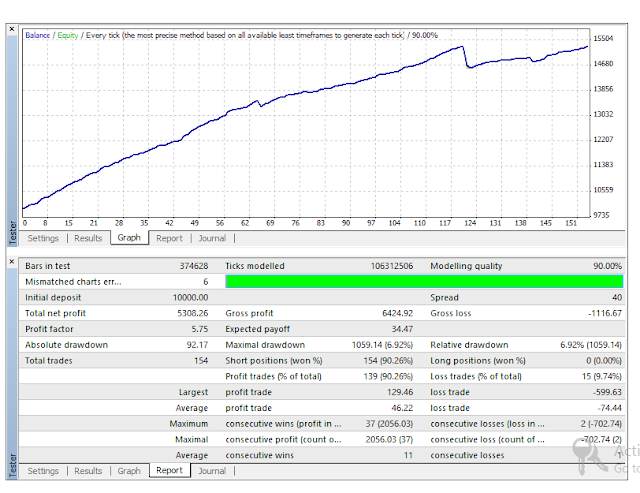This screenshot has height=493, width=640.
Task: Open Graph tab in lower Tester panel
Action: pos(129,471)
